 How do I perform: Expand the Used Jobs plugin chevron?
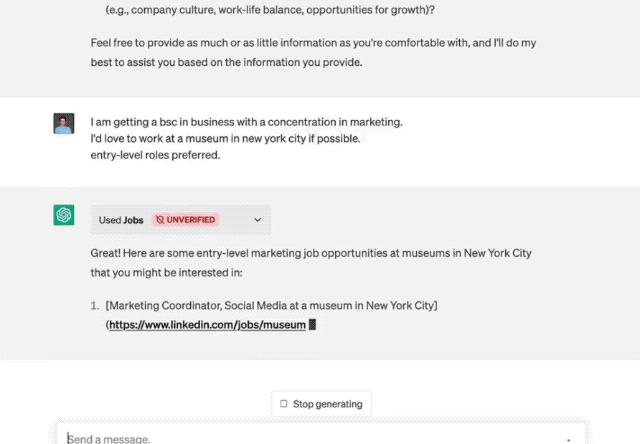258,220
